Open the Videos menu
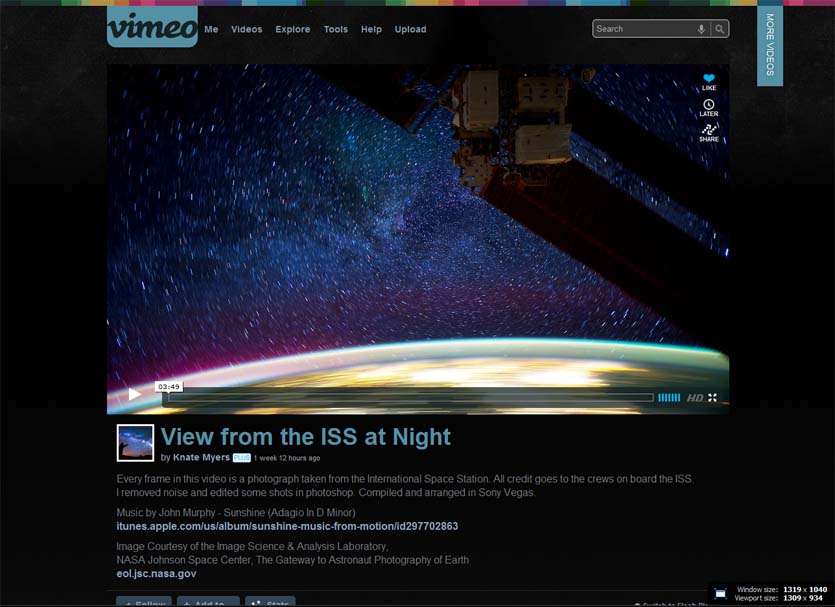 click(247, 29)
